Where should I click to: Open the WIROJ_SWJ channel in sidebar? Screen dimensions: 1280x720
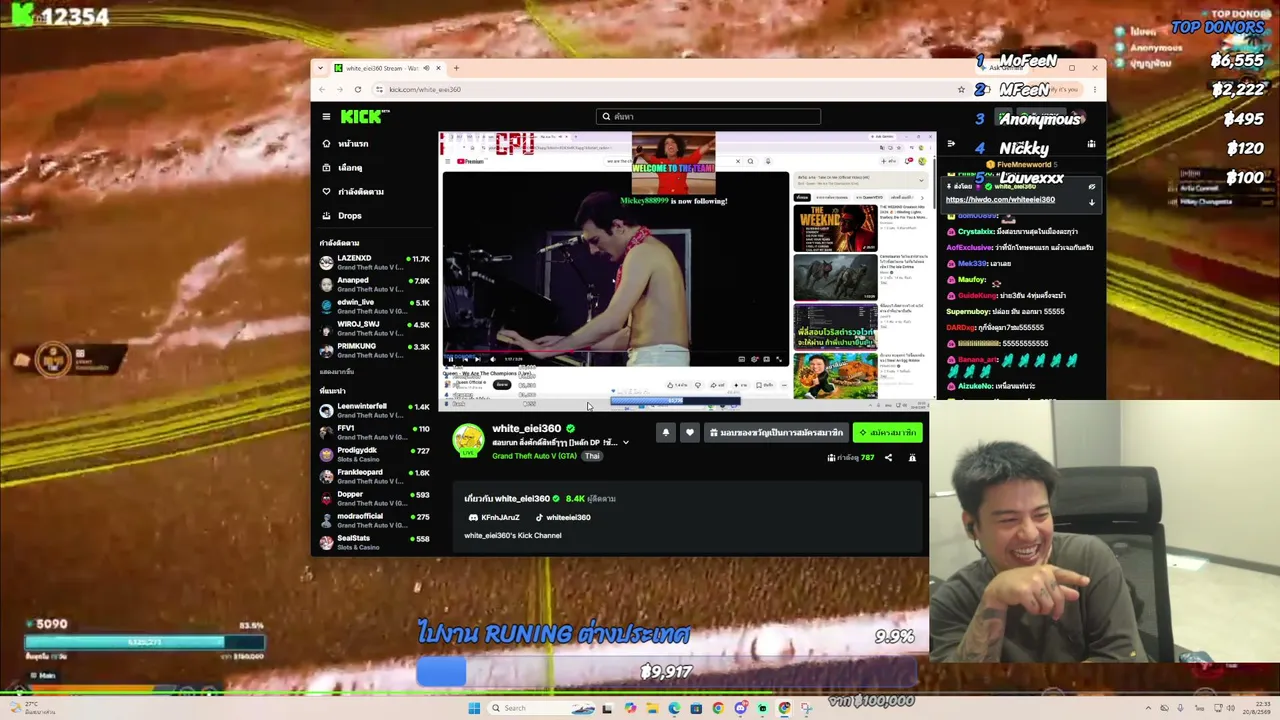pyautogui.click(x=375, y=329)
